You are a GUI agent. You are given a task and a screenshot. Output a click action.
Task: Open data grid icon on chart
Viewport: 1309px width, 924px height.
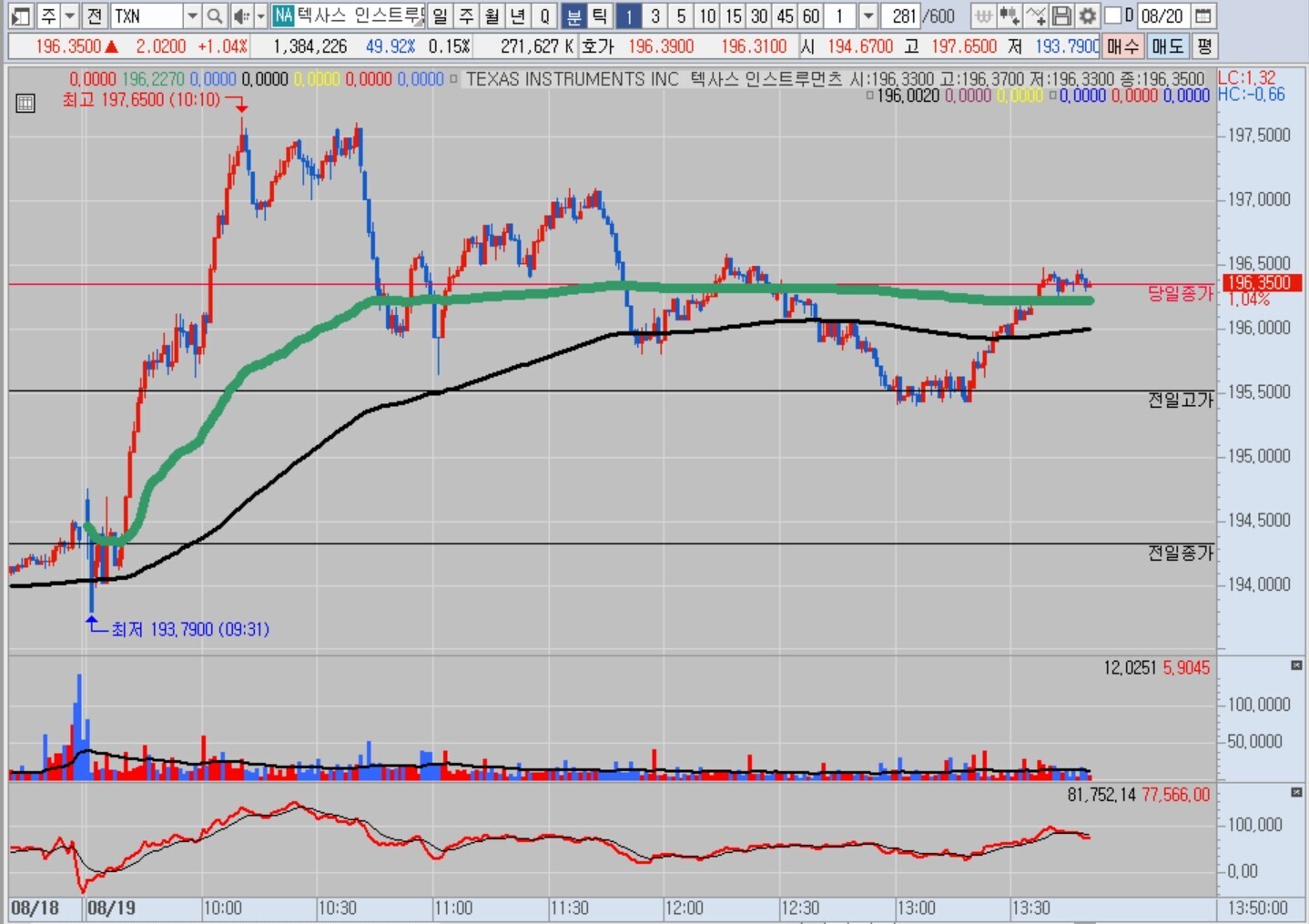pyautogui.click(x=25, y=103)
